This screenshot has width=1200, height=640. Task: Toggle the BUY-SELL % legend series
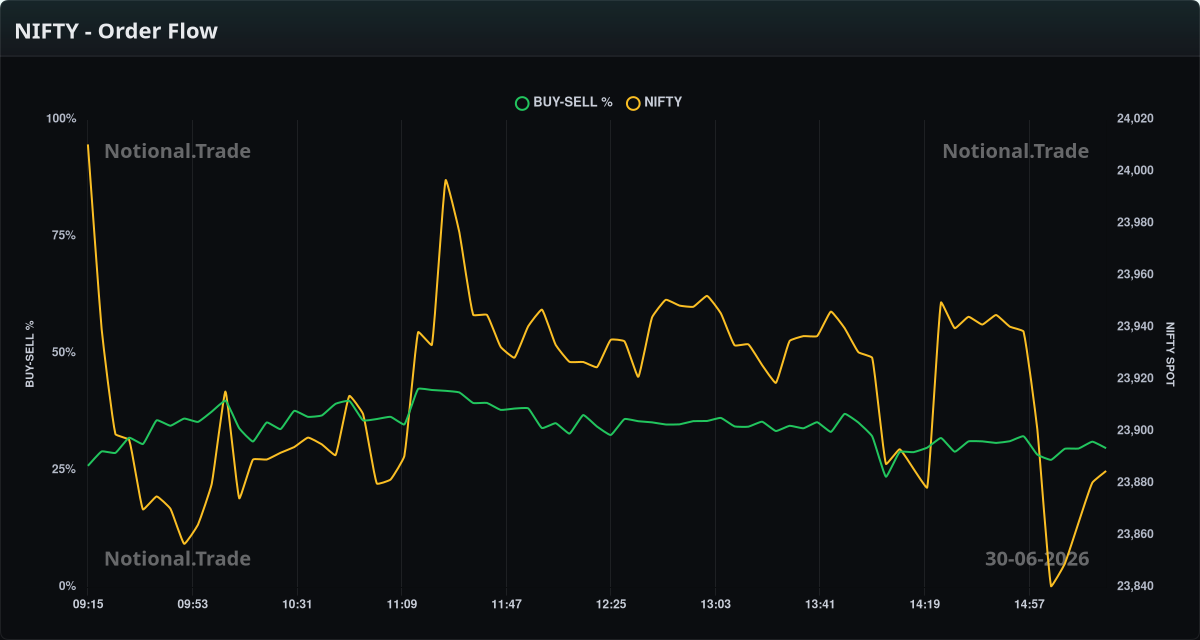click(564, 102)
